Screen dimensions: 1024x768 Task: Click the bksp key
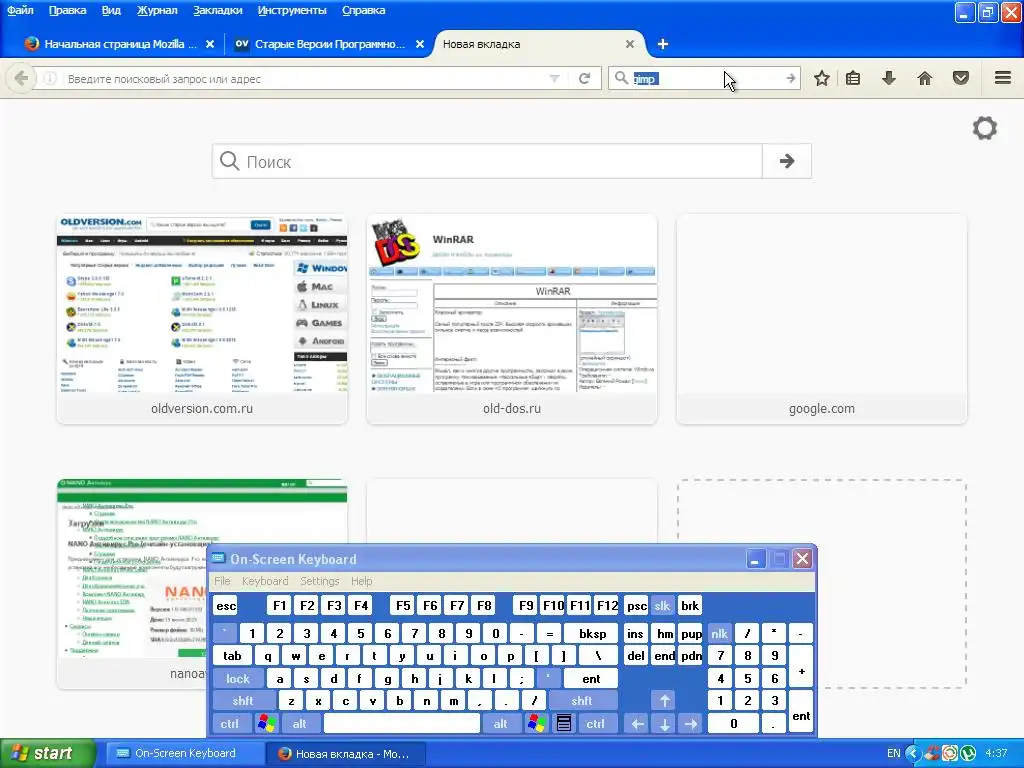[592, 633]
